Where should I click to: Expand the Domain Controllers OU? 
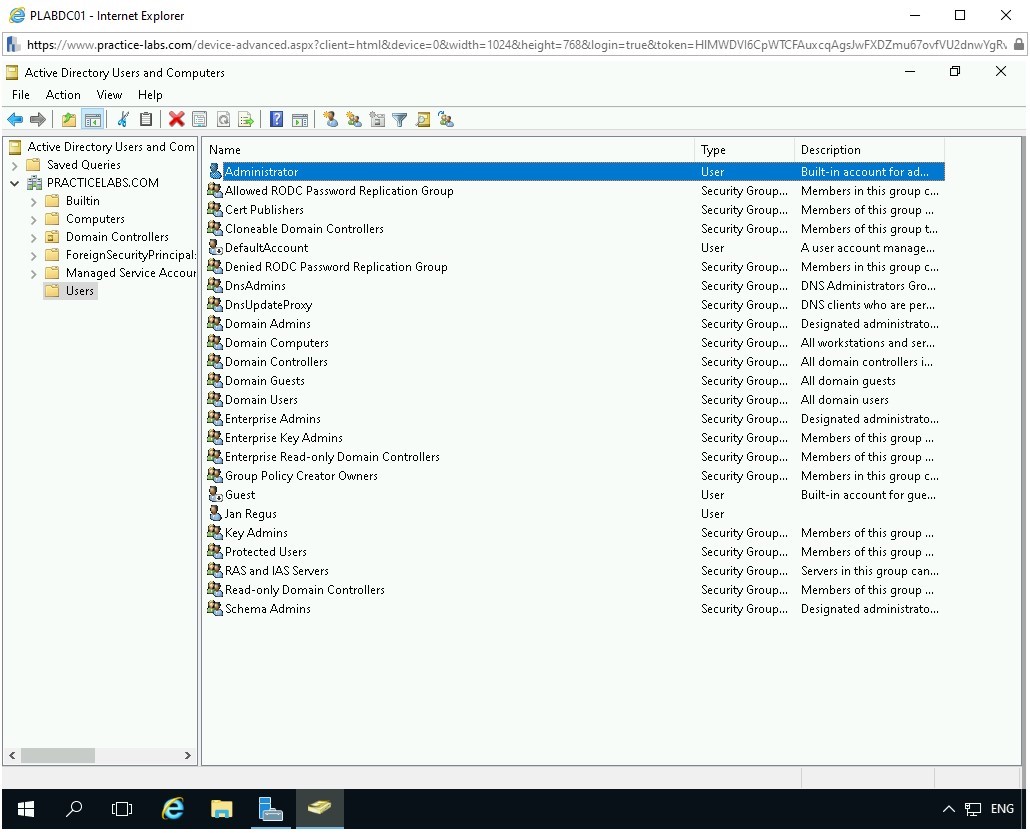(34, 237)
